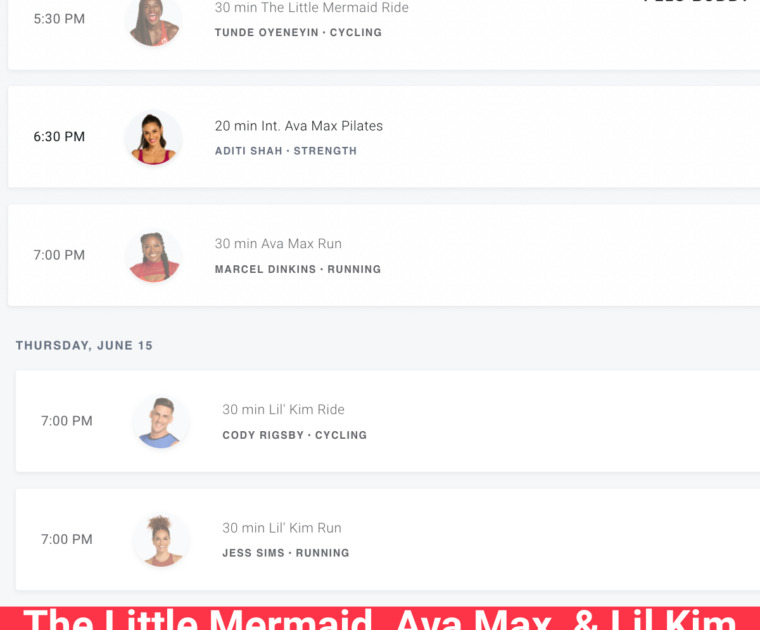
Task: Select Marcel Dinkins' 7:00 PM time slot
Action: tap(59, 255)
